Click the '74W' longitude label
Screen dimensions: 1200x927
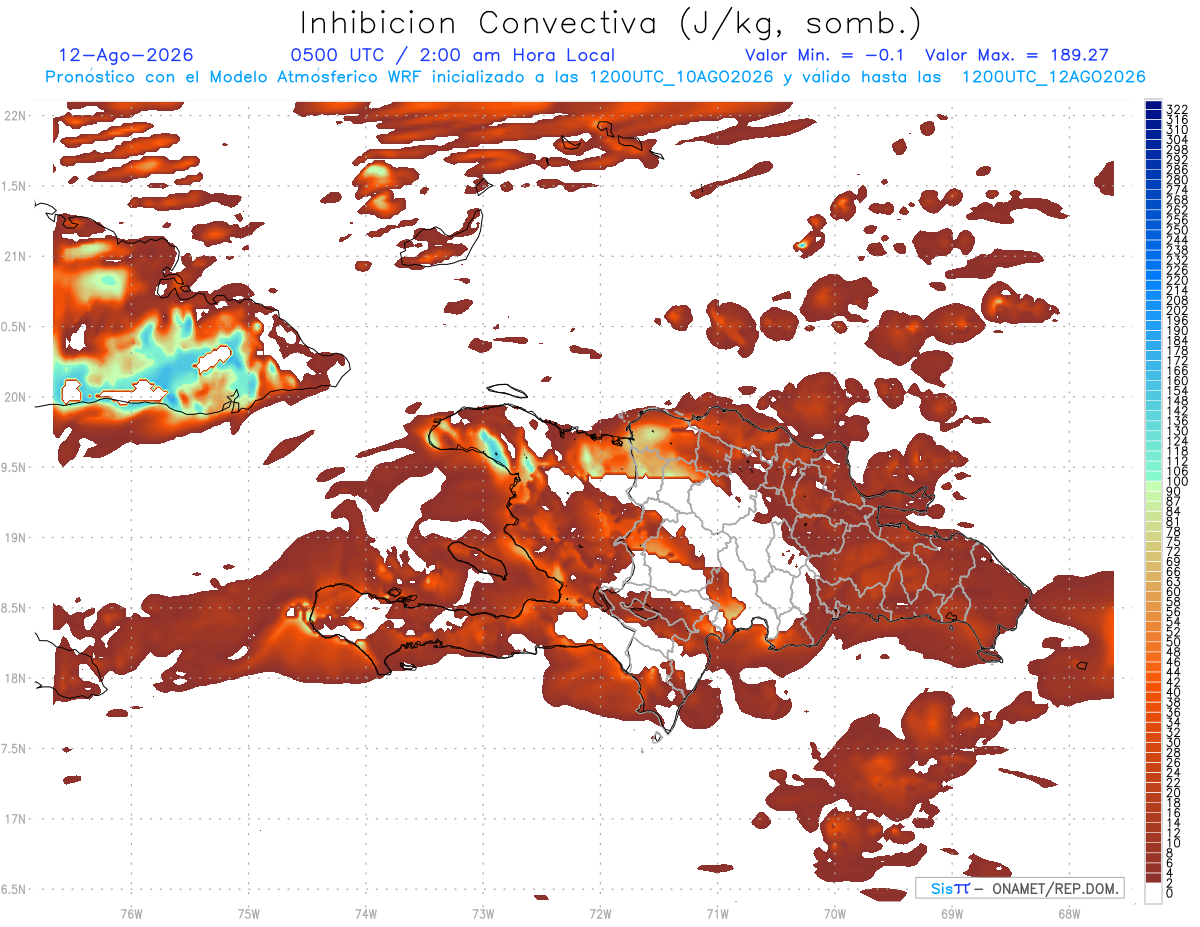coord(366,913)
